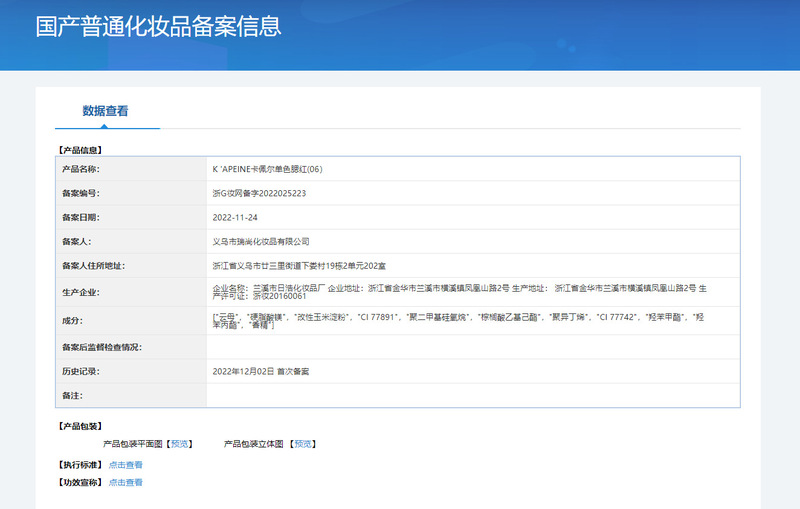Click the 历史记录 entry 2022年12月02日 首次备案
Viewport: 800px width, 509px height.
261,371
